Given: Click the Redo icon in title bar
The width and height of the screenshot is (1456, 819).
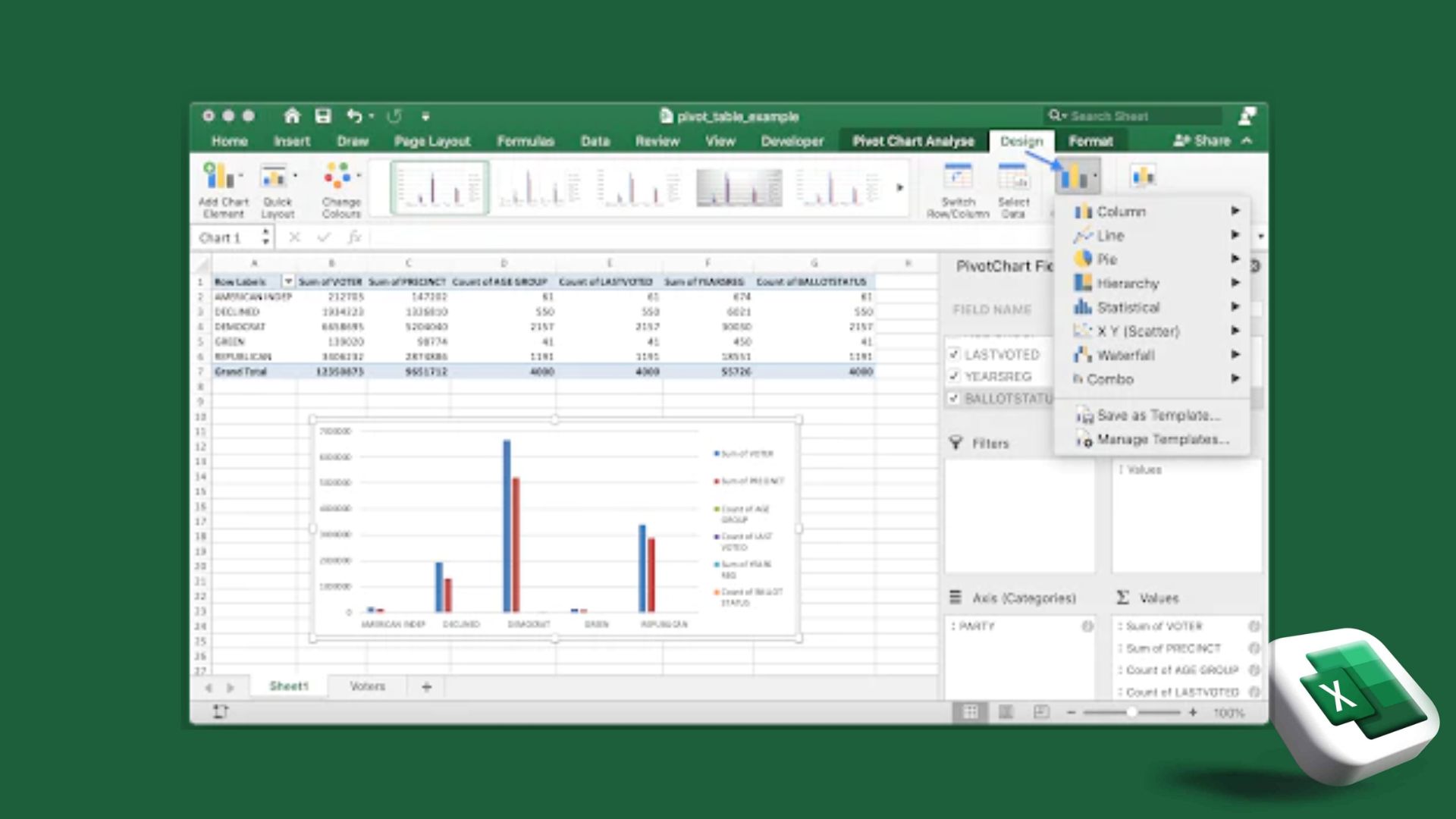Looking at the screenshot, I should coord(394,116).
